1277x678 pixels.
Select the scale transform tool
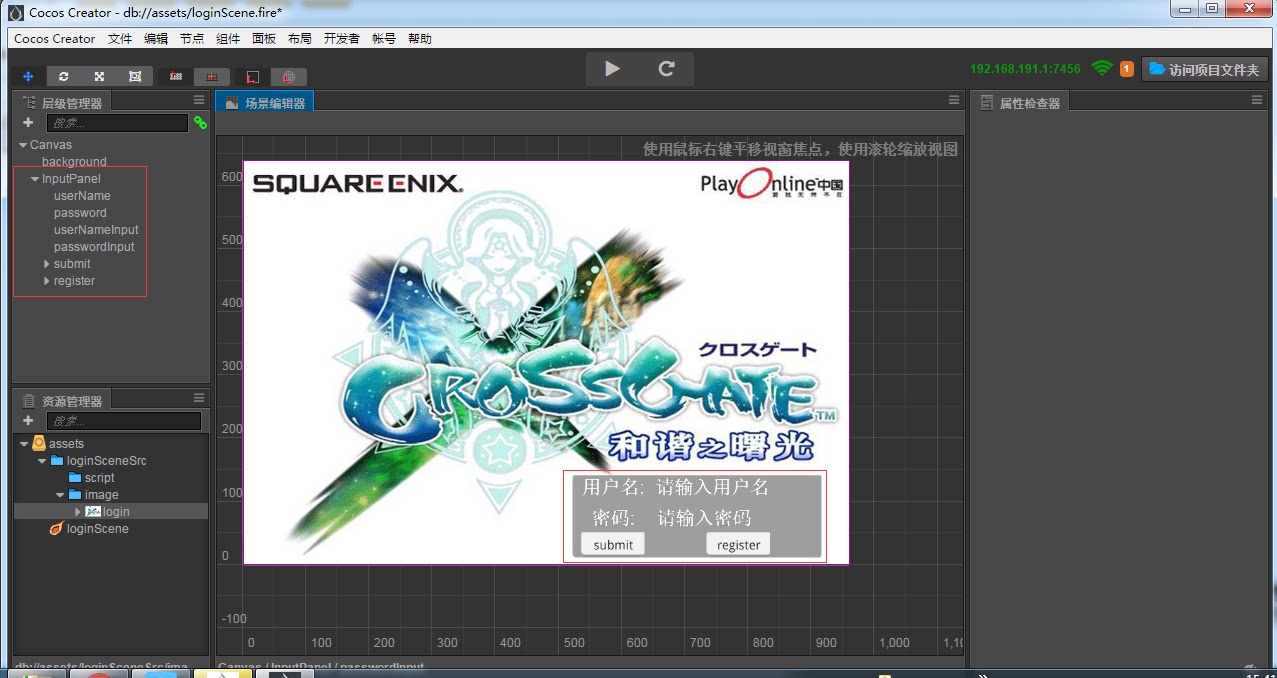point(99,77)
